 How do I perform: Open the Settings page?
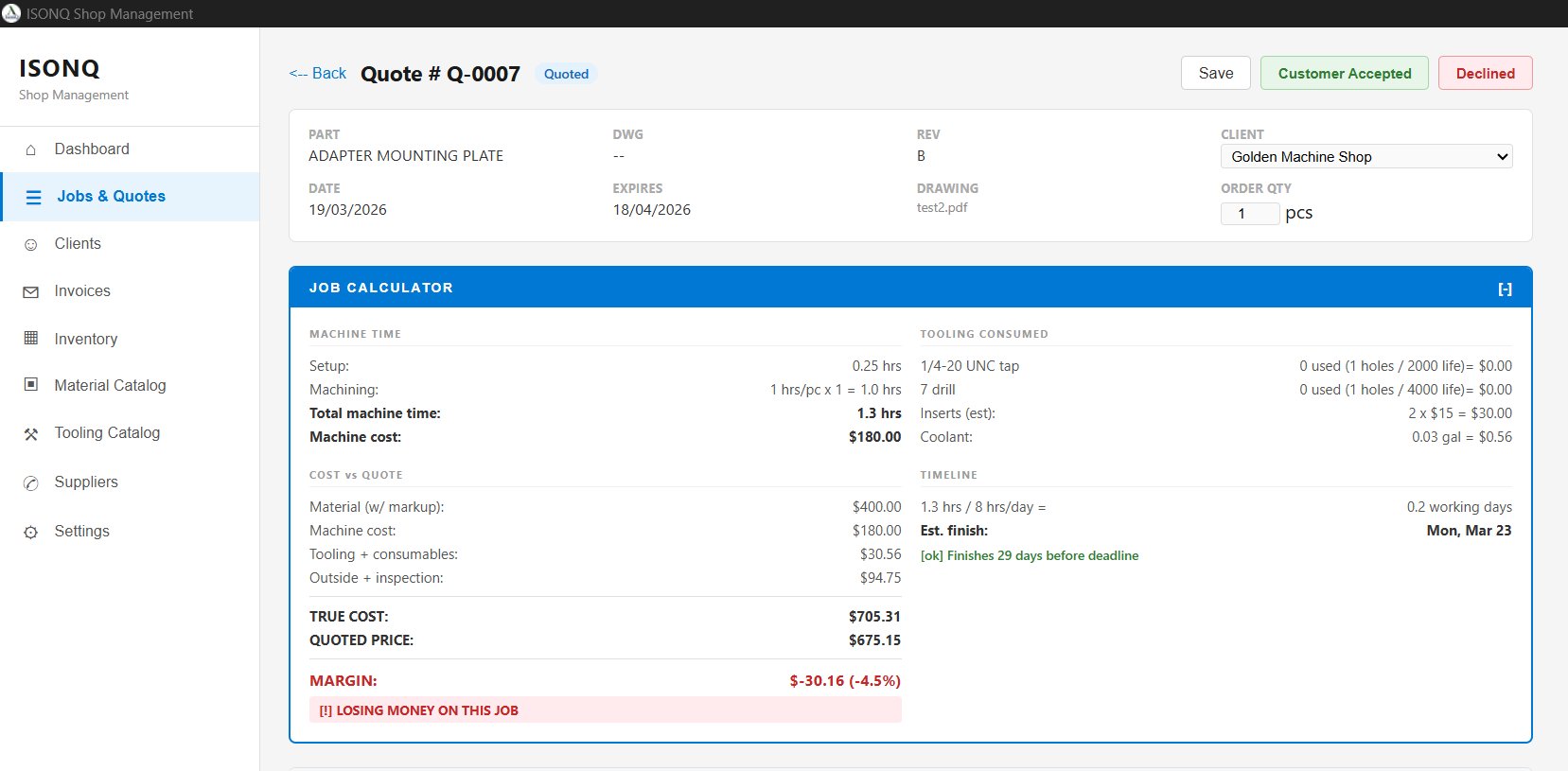(130, 532)
